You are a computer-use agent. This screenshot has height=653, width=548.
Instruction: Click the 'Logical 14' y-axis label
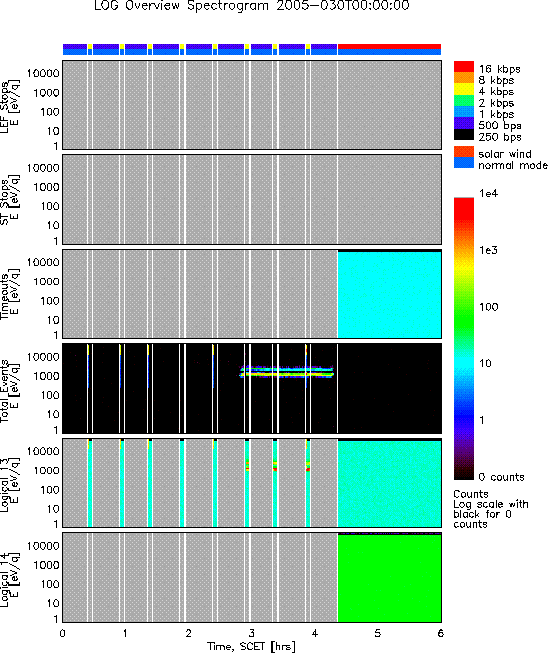coord(5,580)
